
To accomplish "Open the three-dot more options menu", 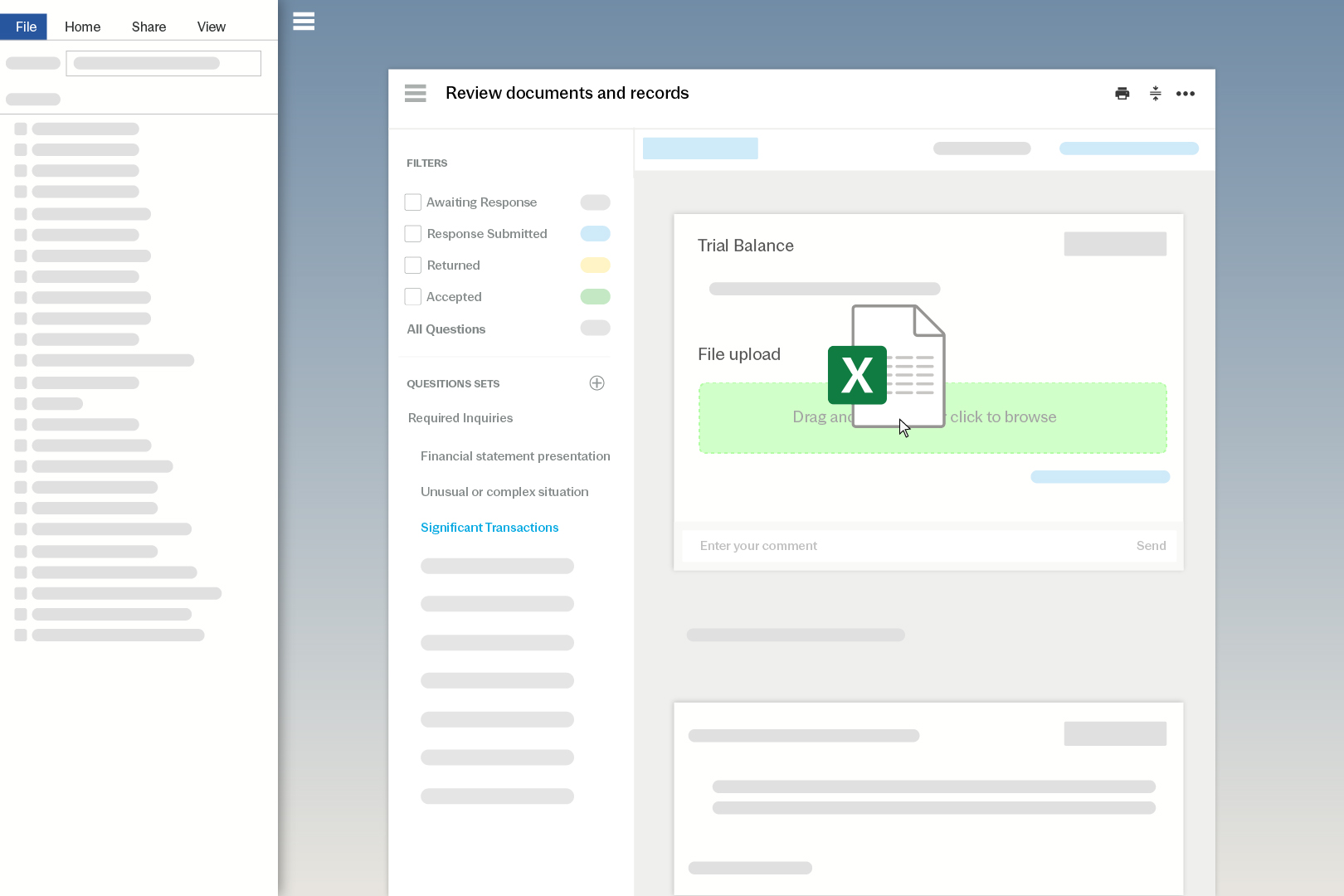I will (1186, 94).
